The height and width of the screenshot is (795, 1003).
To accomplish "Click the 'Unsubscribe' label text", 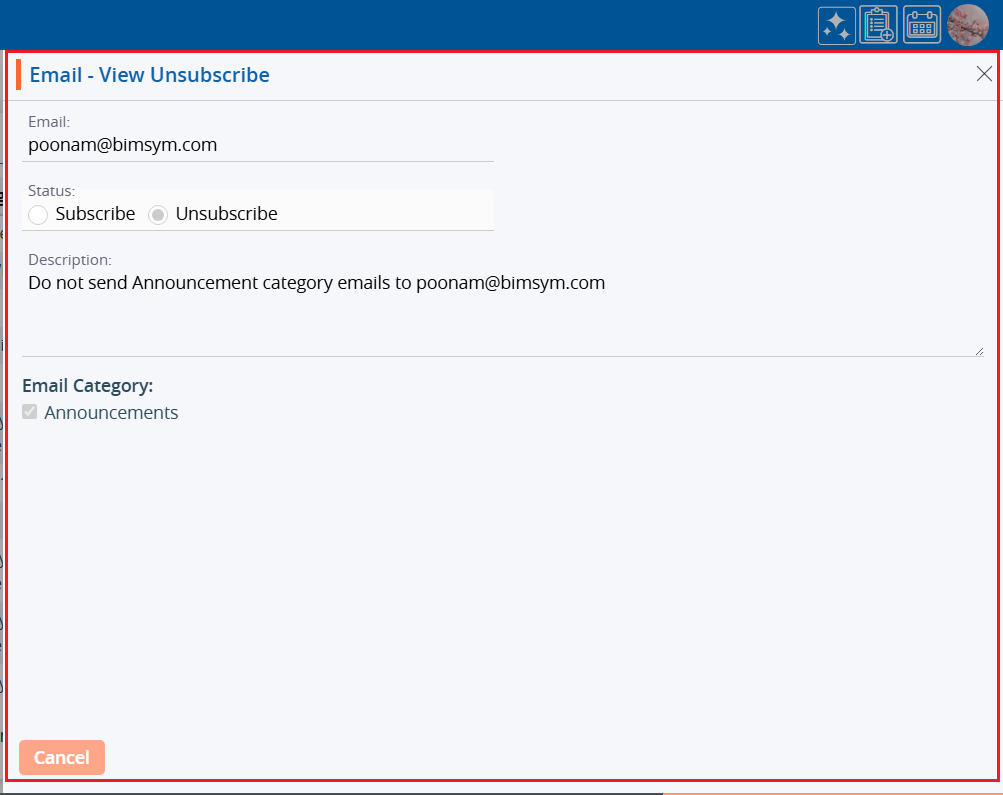I will 226,214.
